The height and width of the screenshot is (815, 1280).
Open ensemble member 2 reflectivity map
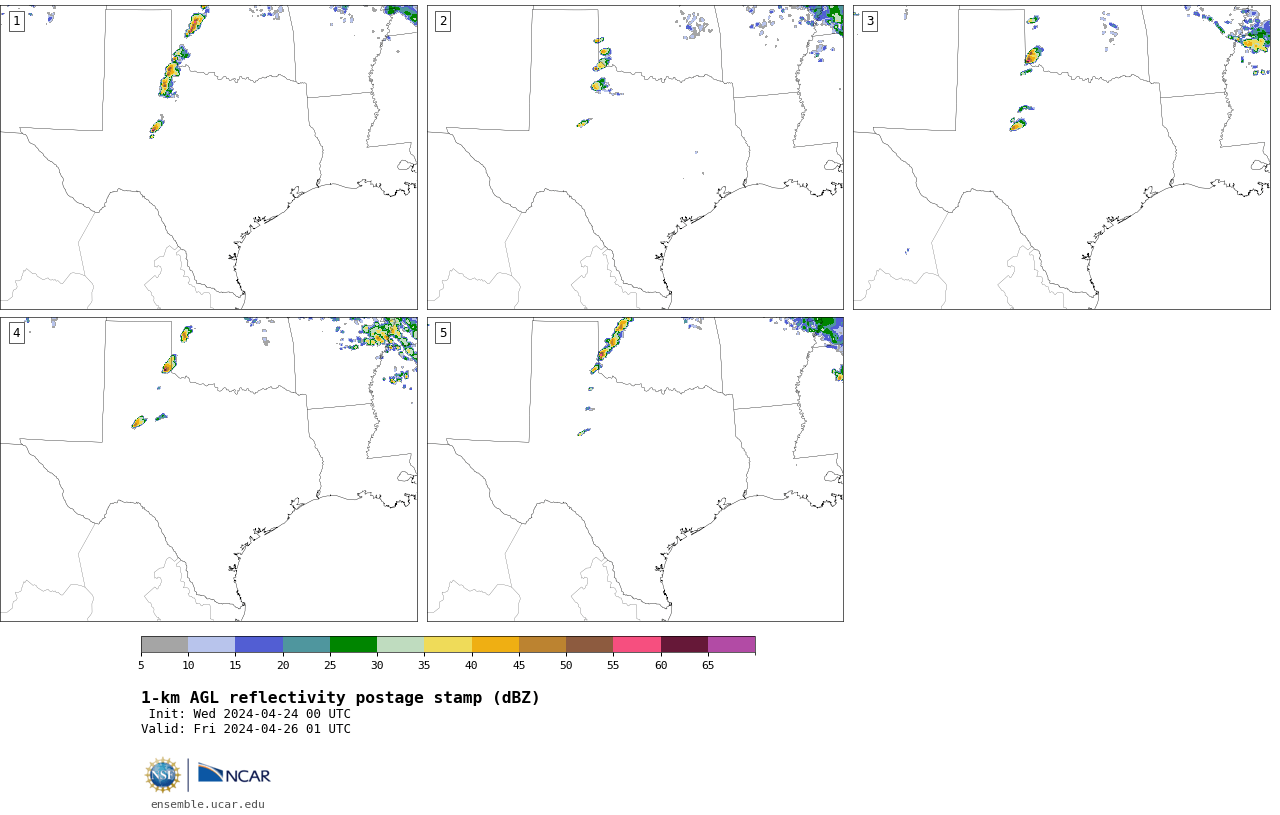[x=635, y=157]
